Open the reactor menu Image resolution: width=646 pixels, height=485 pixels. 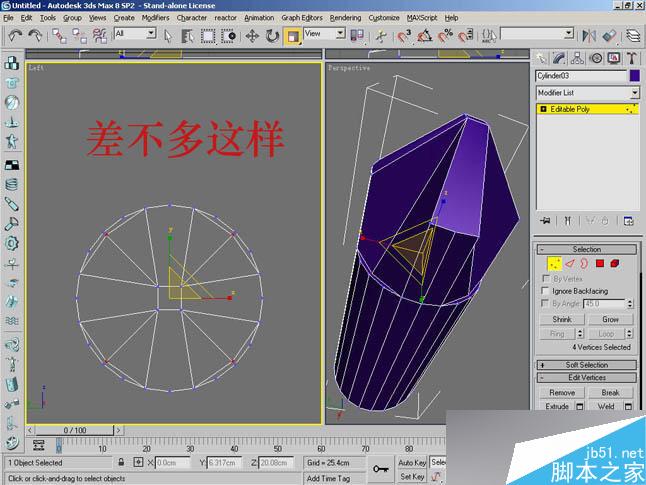(x=225, y=18)
